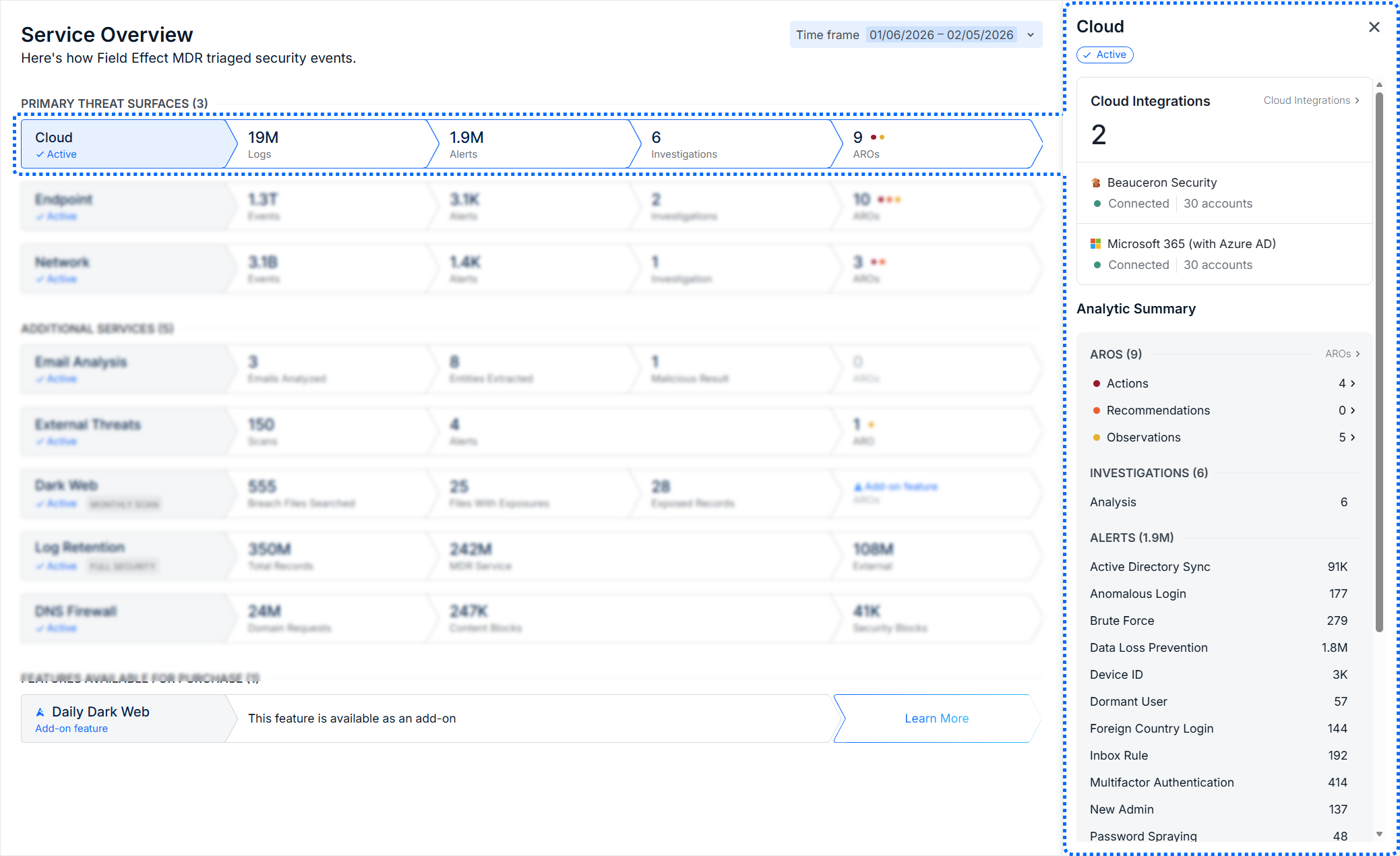Click the orange Recommendations severity dot
This screenshot has width=1400, height=856.
click(x=1097, y=410)
